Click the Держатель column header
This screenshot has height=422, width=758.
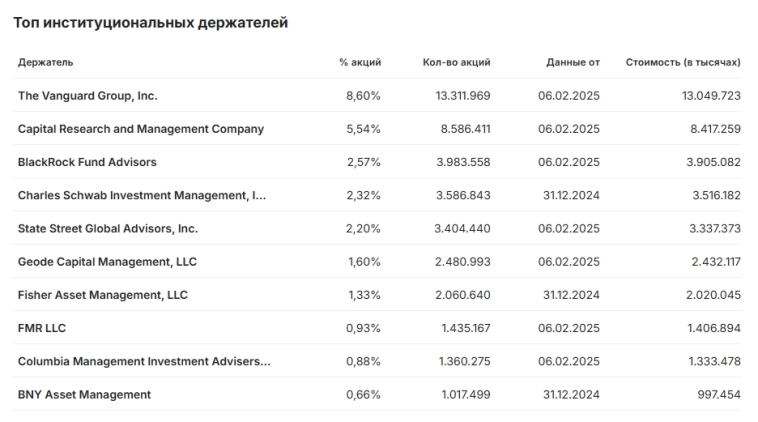point(46,62)
